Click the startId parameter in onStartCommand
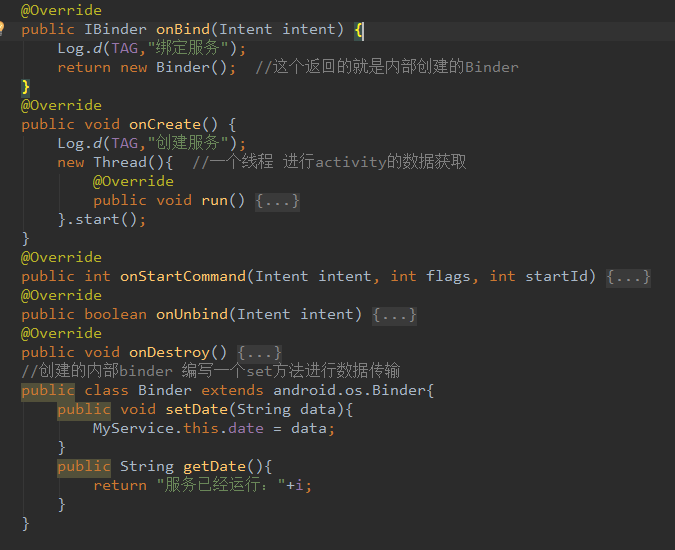675x550 pixels. (x=561, y=276)
